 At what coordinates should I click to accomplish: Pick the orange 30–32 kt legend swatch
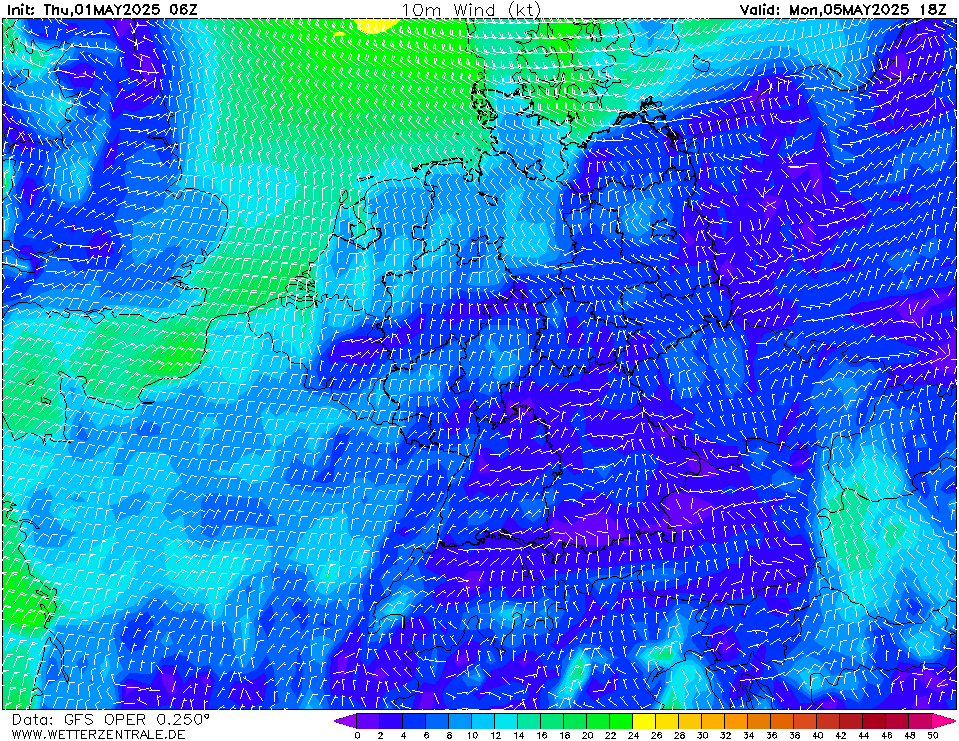[713, 721]
